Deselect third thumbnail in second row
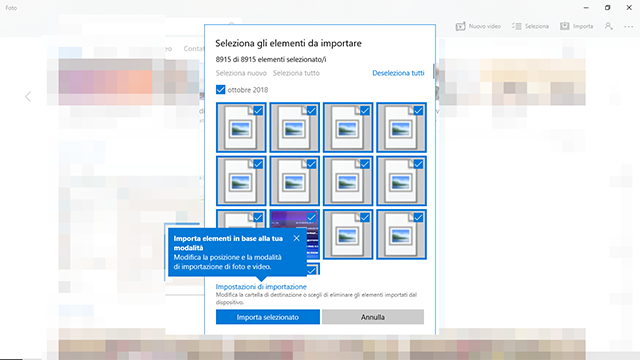The image size is (640, 360). click(348, 181)
